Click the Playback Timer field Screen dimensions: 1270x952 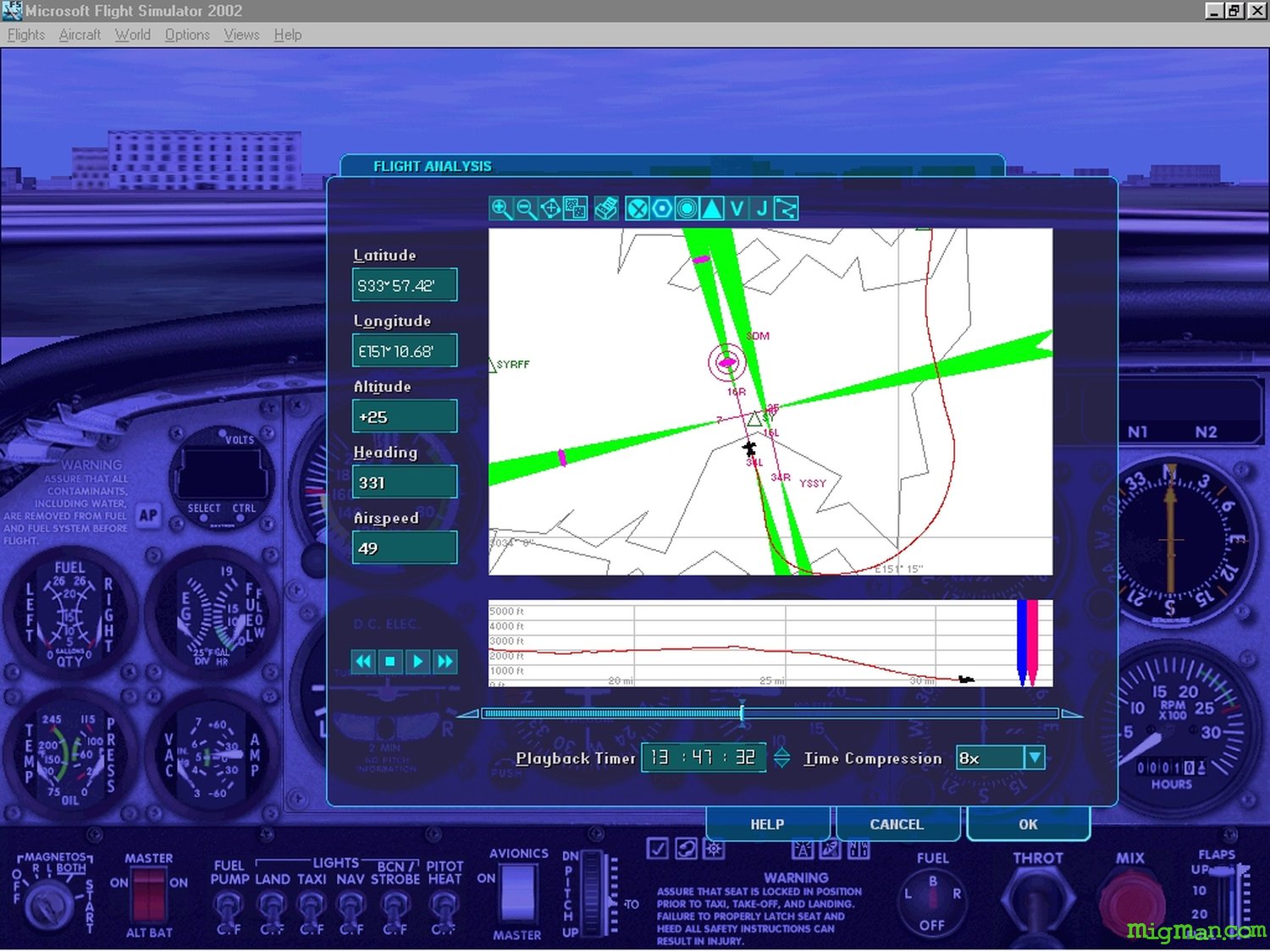[704, 757]
